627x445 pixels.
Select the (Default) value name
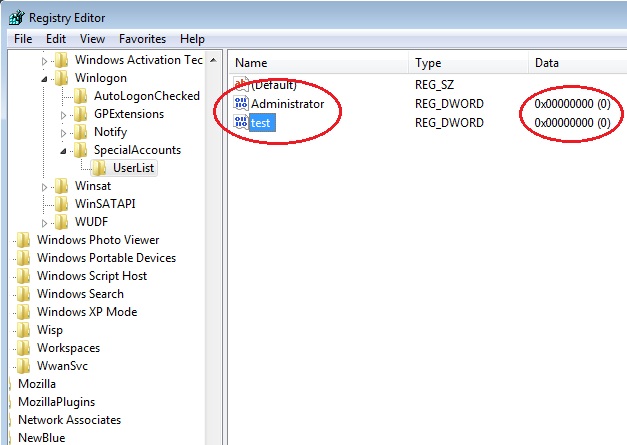(274, 85)
